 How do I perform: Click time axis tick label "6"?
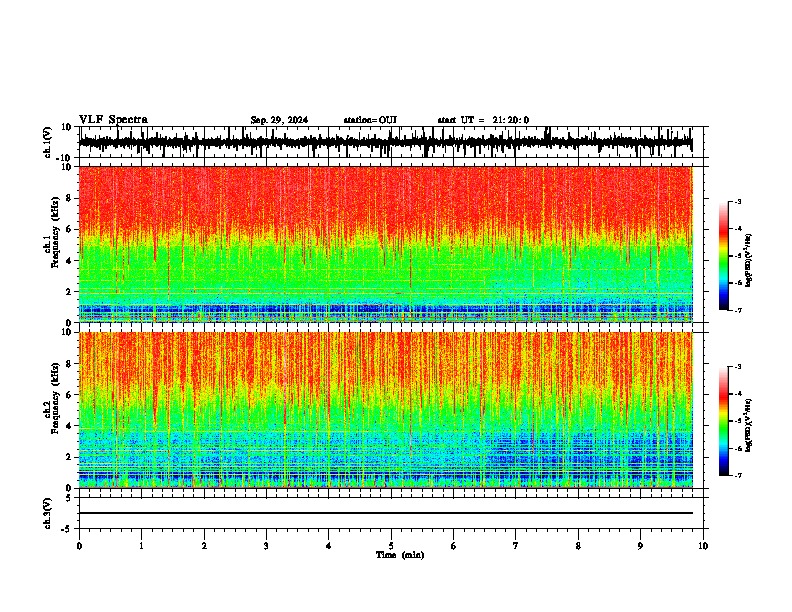454,546
